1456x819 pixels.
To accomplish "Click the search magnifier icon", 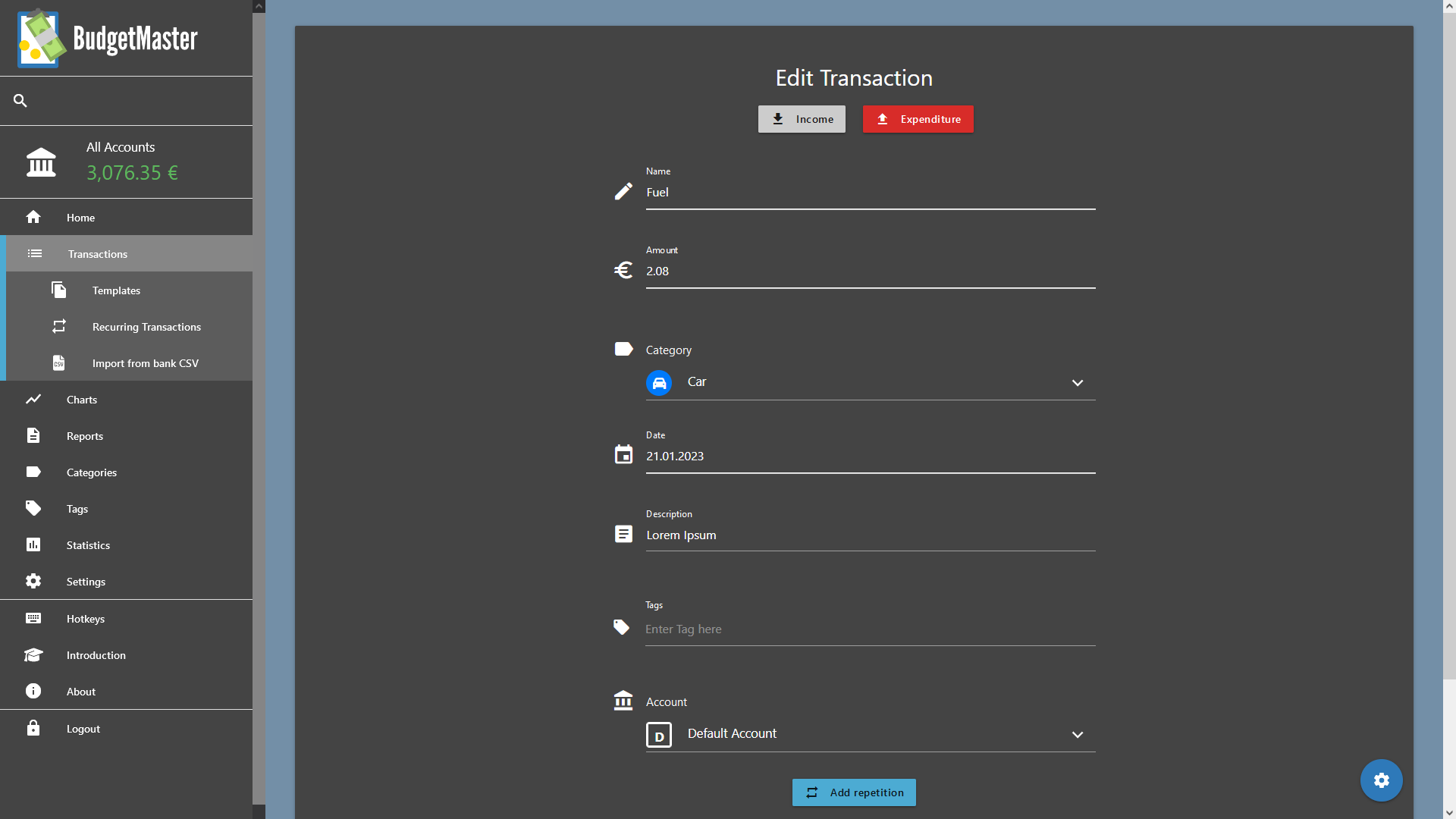I will pyautogui.click(x=20, y=100).
